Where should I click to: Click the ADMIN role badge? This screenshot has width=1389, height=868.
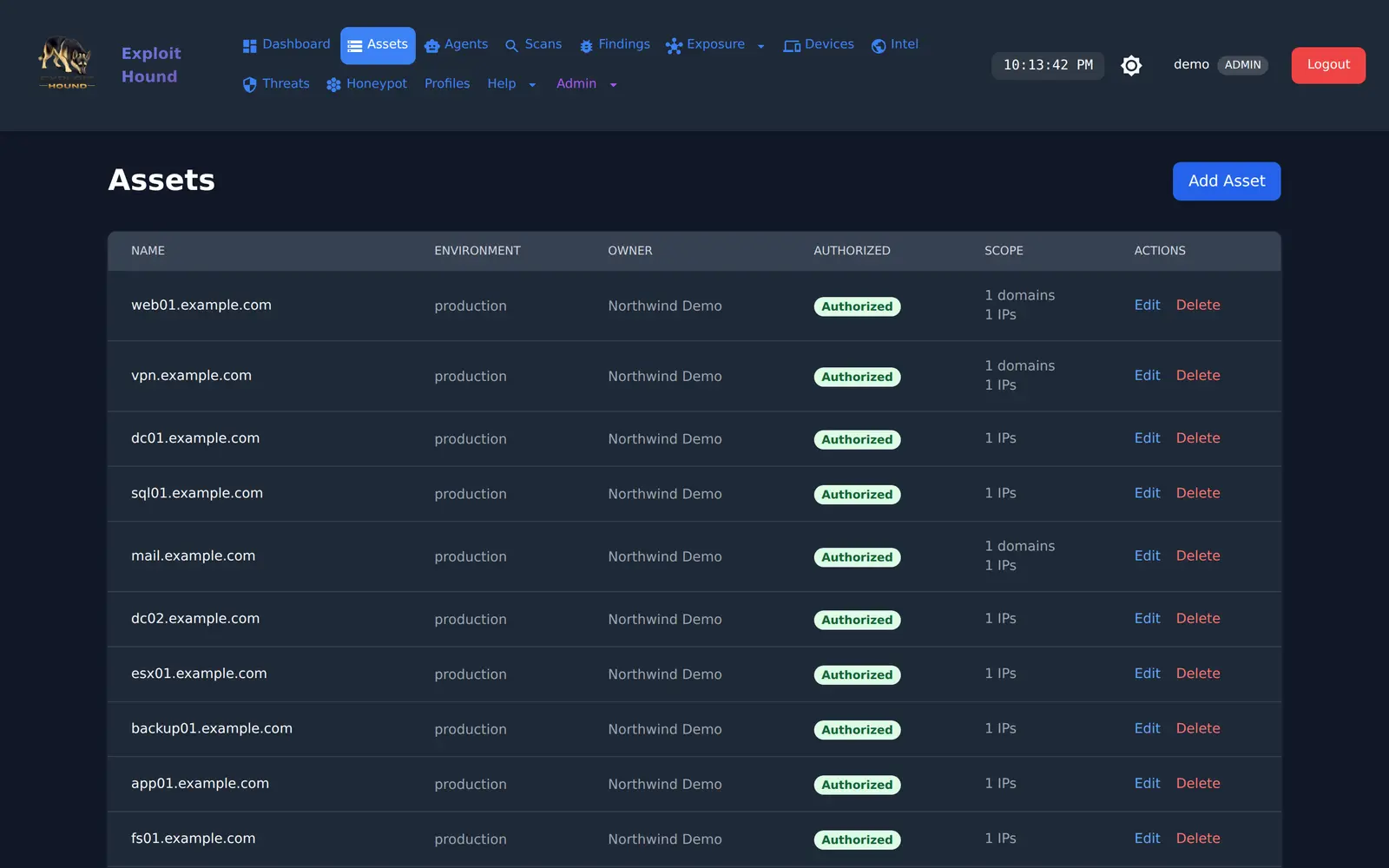pos(1242,65)
